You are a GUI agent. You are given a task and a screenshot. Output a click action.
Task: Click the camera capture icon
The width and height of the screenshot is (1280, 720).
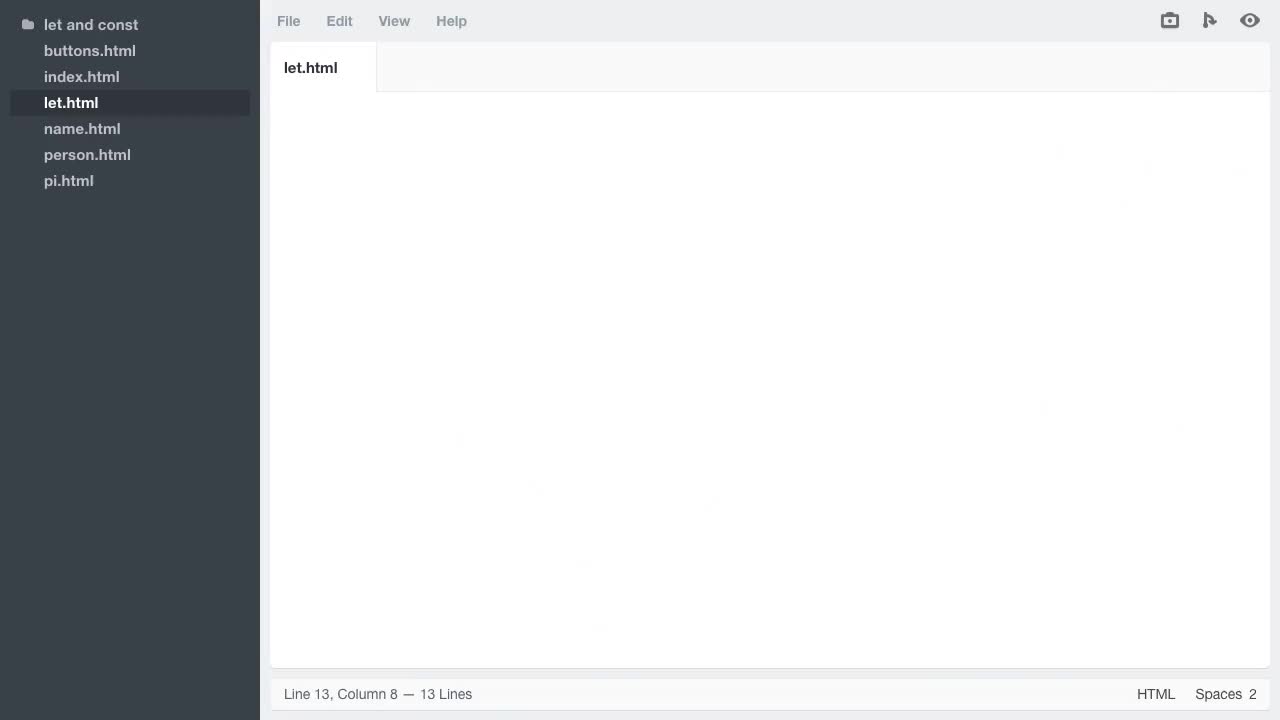tap(1169, 20)
